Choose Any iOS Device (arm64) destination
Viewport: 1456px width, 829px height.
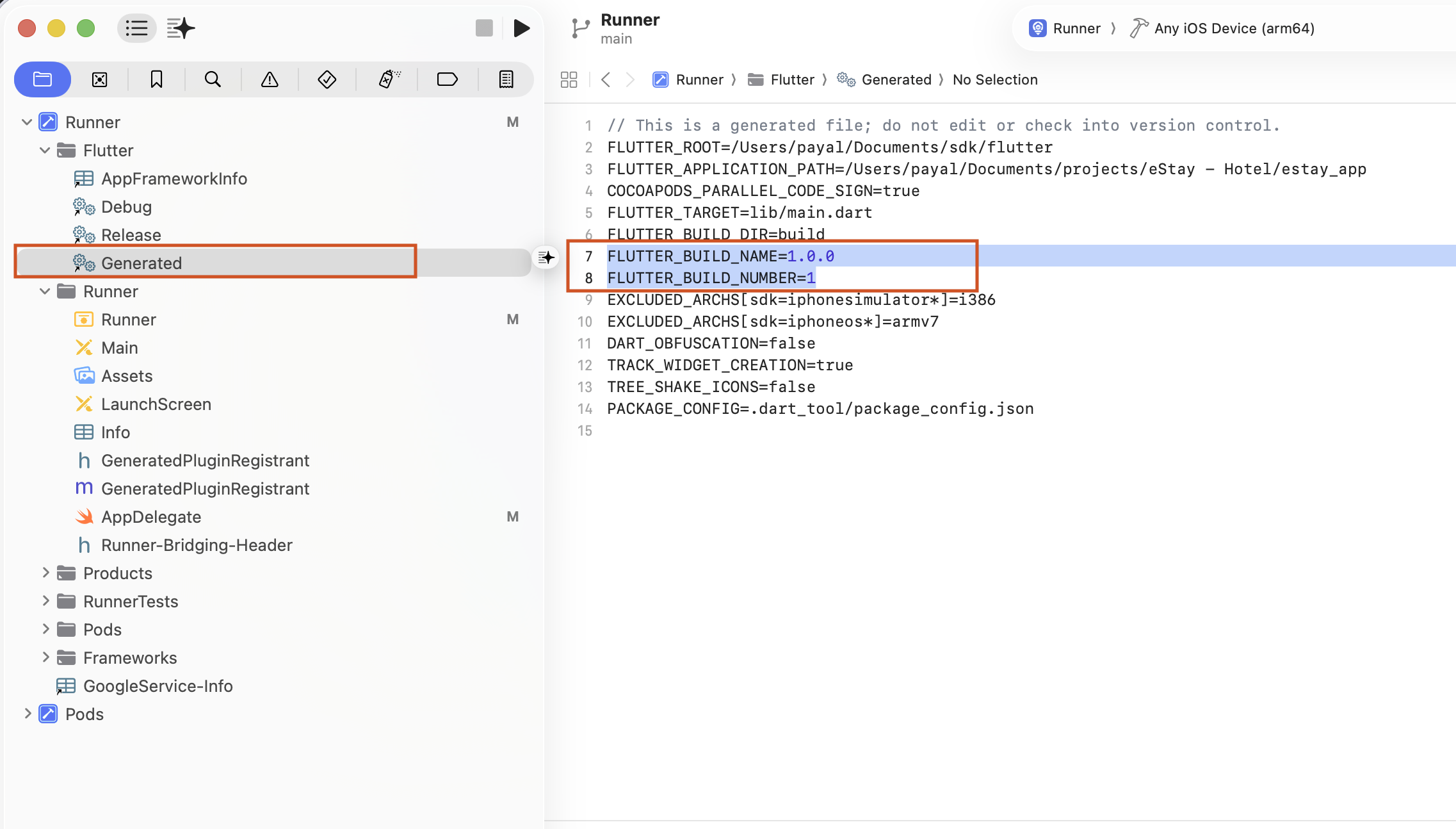tap(1222, 28)
